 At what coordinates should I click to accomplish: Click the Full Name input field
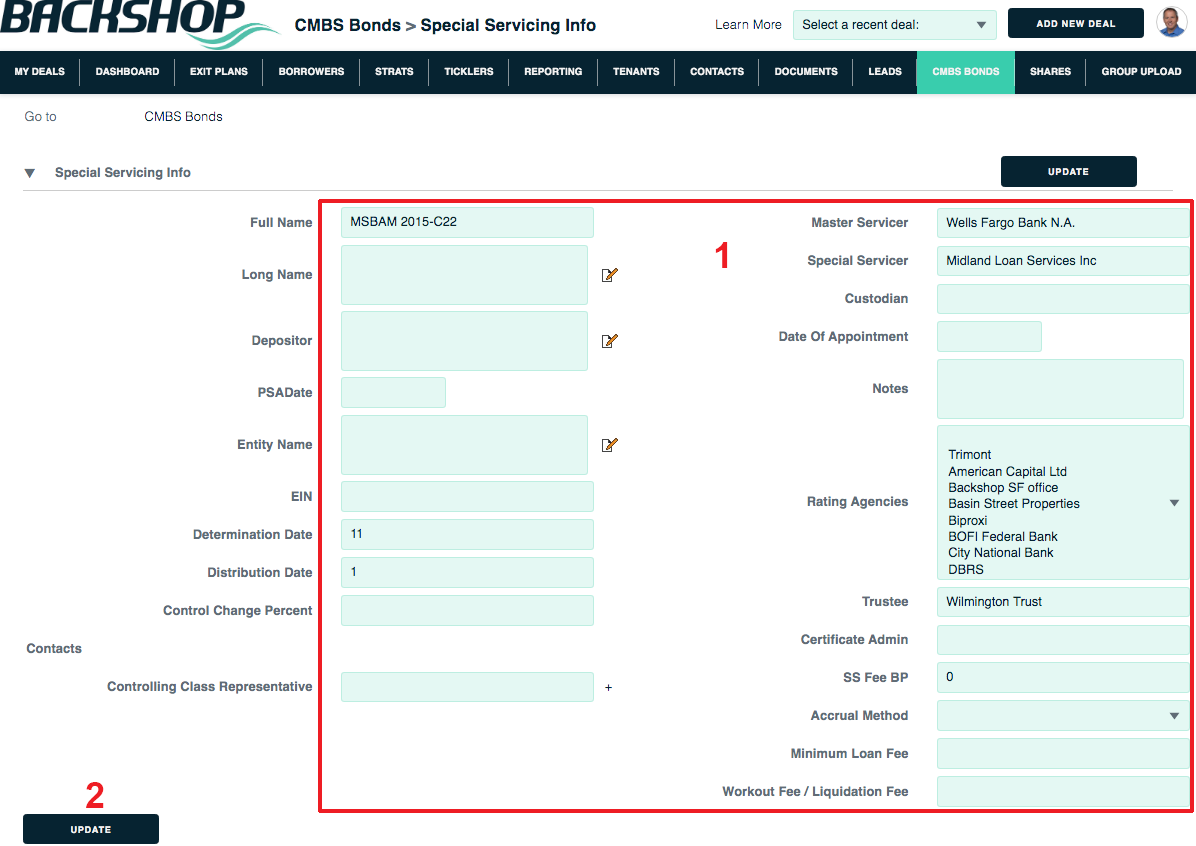[467, 222]
